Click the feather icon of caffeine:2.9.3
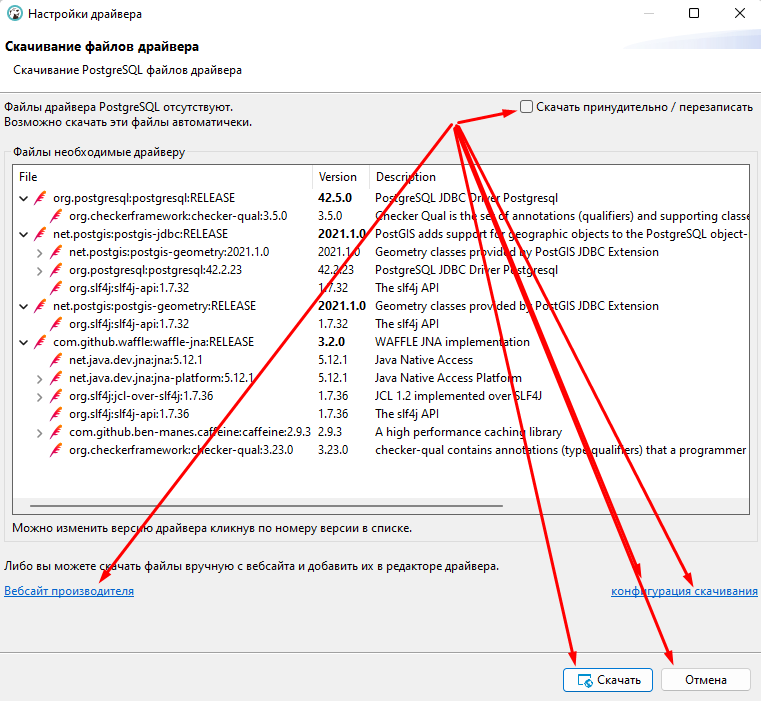Image resolution: width=761 pixels, height=701 pixels. pos(56,432)
